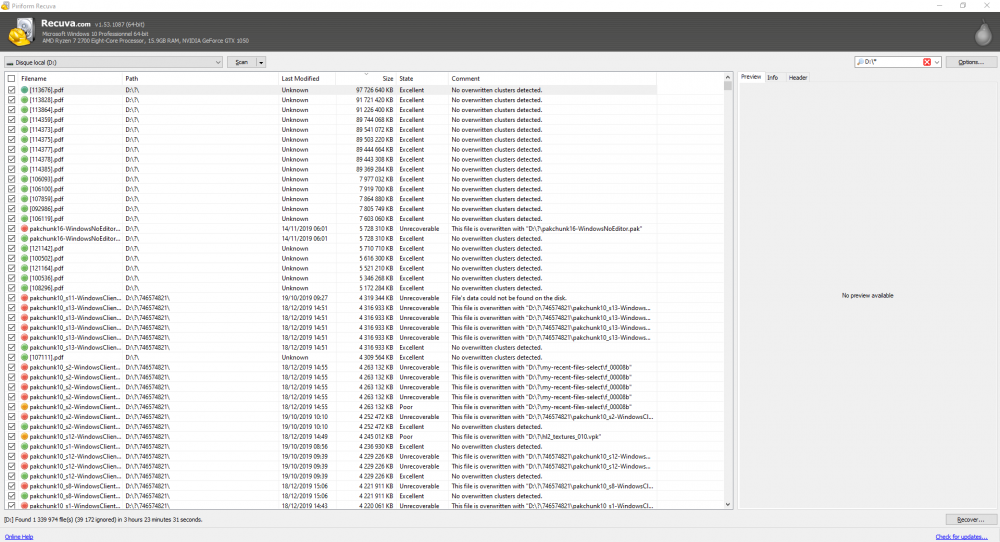1000x542 pixels.
Task: Uncheck the [100502].pdf checkbox
Action: click(x=11, y=258)
